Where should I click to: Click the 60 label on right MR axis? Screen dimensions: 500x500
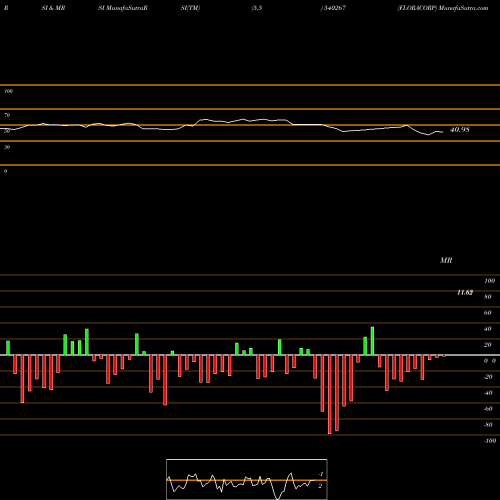pyautogui.click(x=488, y=313)
